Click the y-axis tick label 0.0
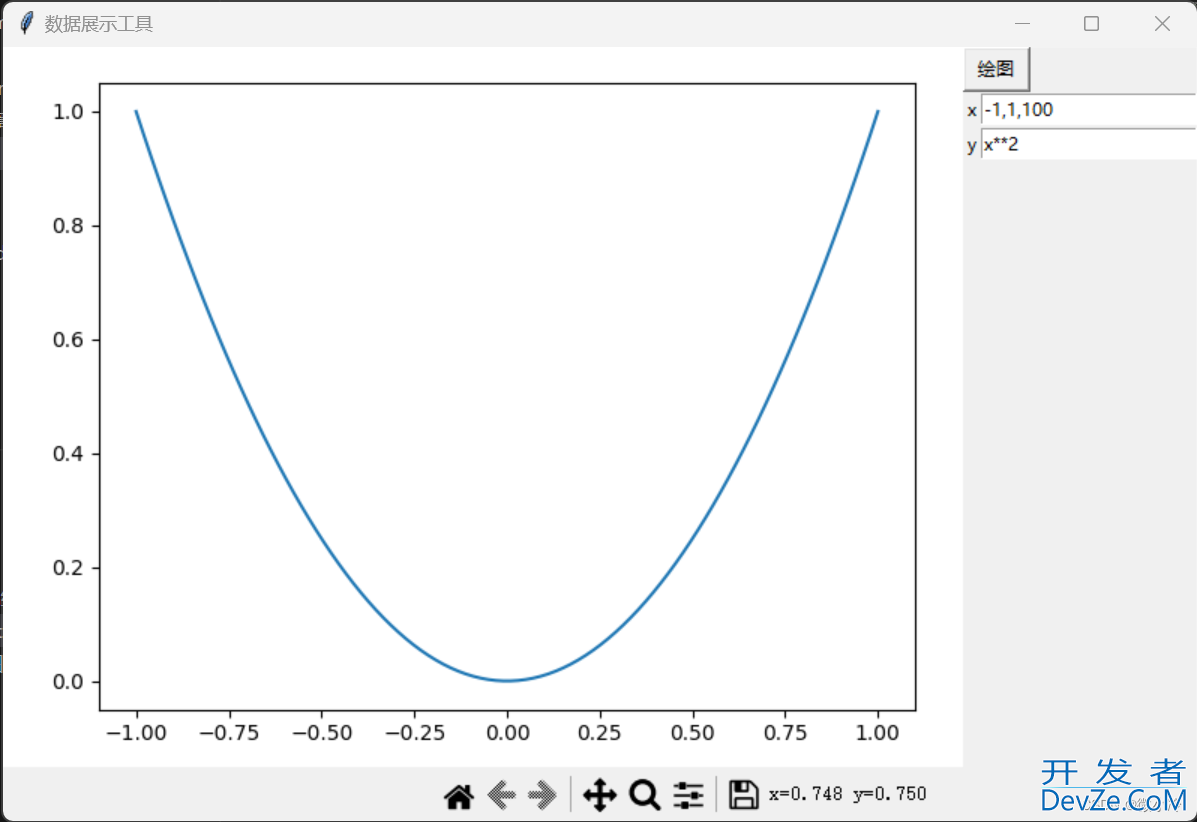The height and width of the screenshot is (822, 1197). 68,682
